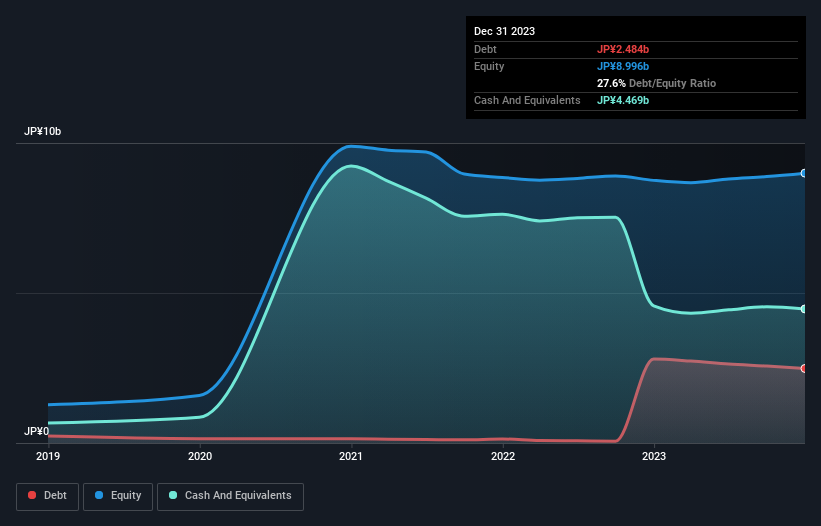Toggle the Debt series in the legend
Screen dimensions: 821x526
(x=47, y=496)
